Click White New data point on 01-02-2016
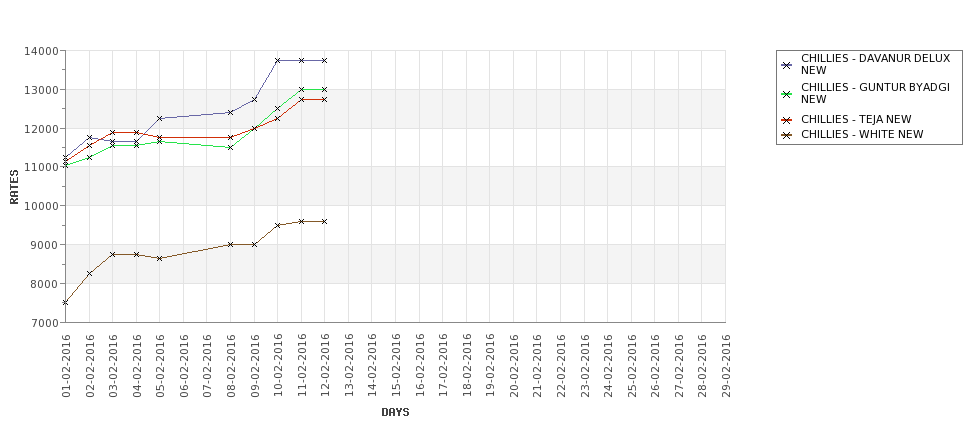975x429 pixels. point(65,303)
